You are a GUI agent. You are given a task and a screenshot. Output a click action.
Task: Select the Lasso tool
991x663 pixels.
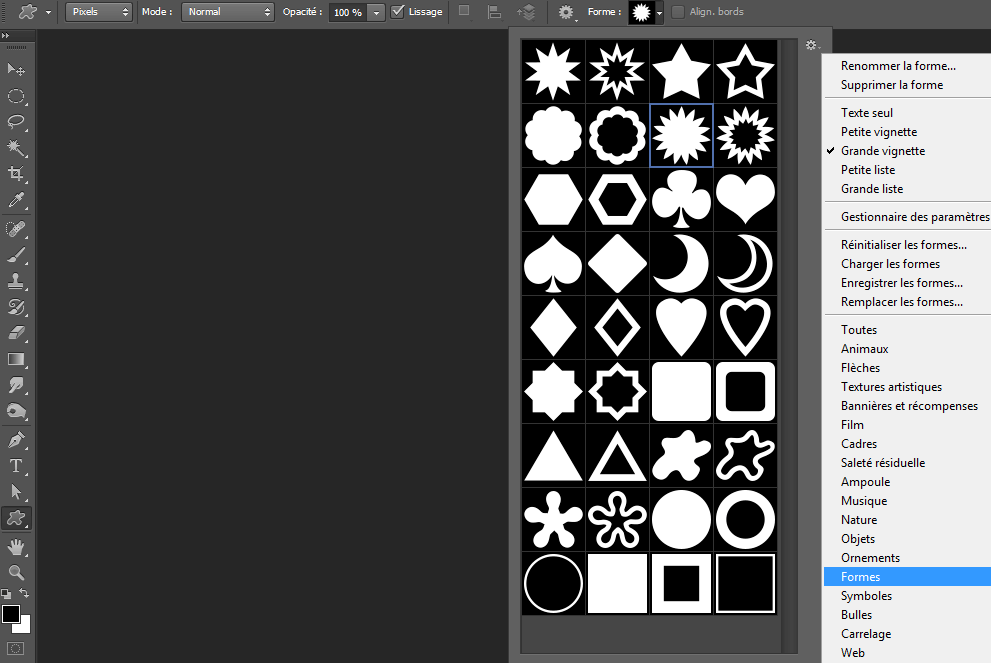(x=17, y=121)
